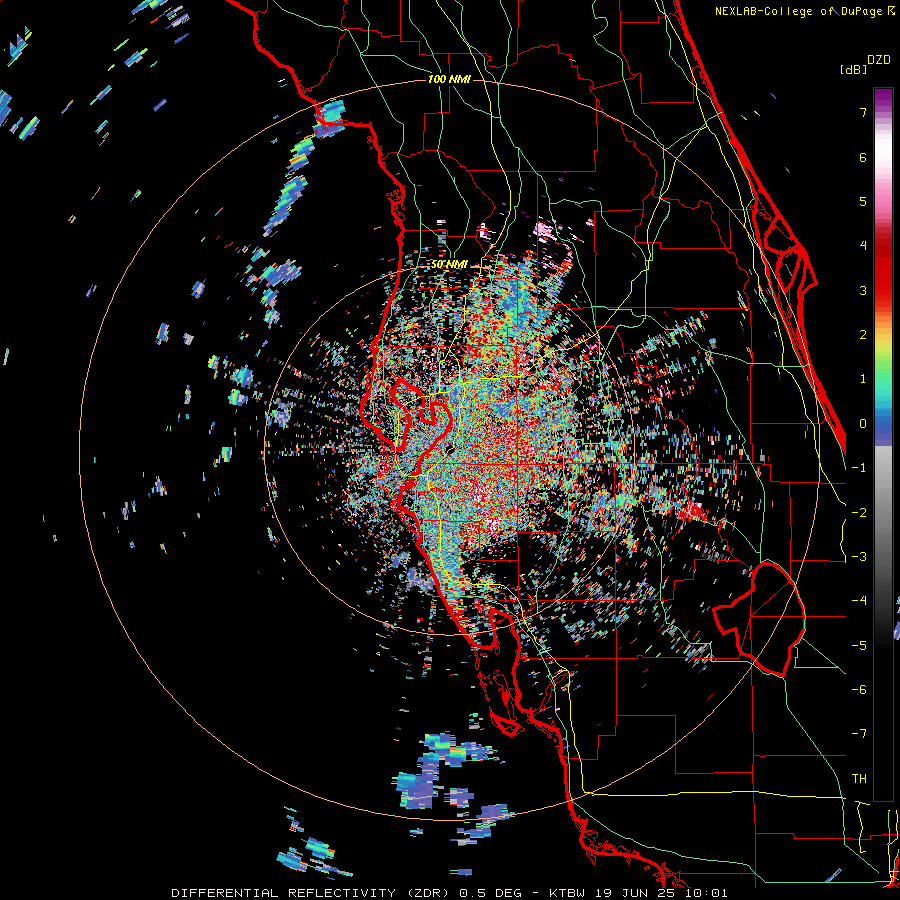Click the DZD colorbar title

click(x=879, y=60)
